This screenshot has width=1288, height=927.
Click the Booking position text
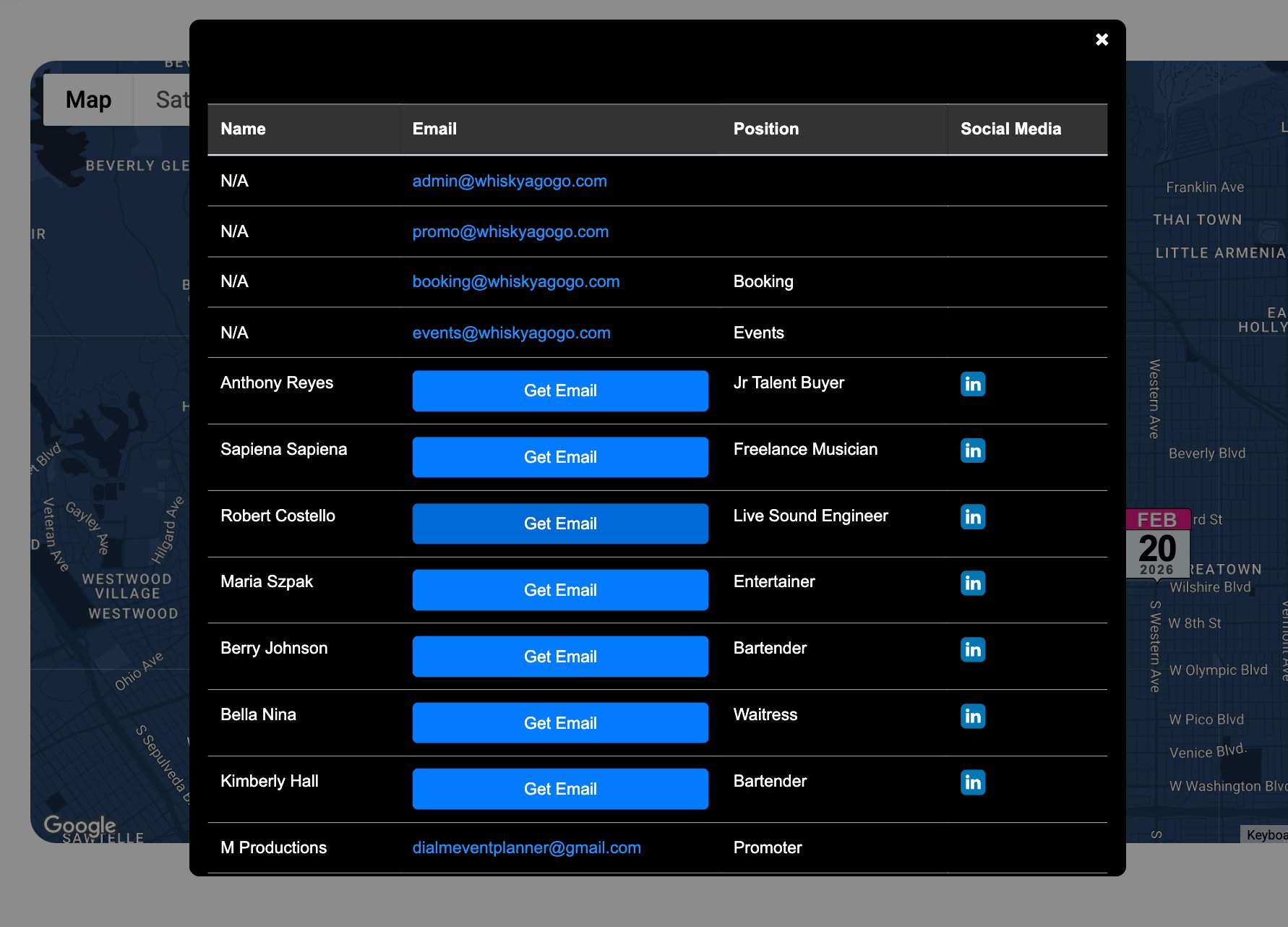tap(763, 281)
